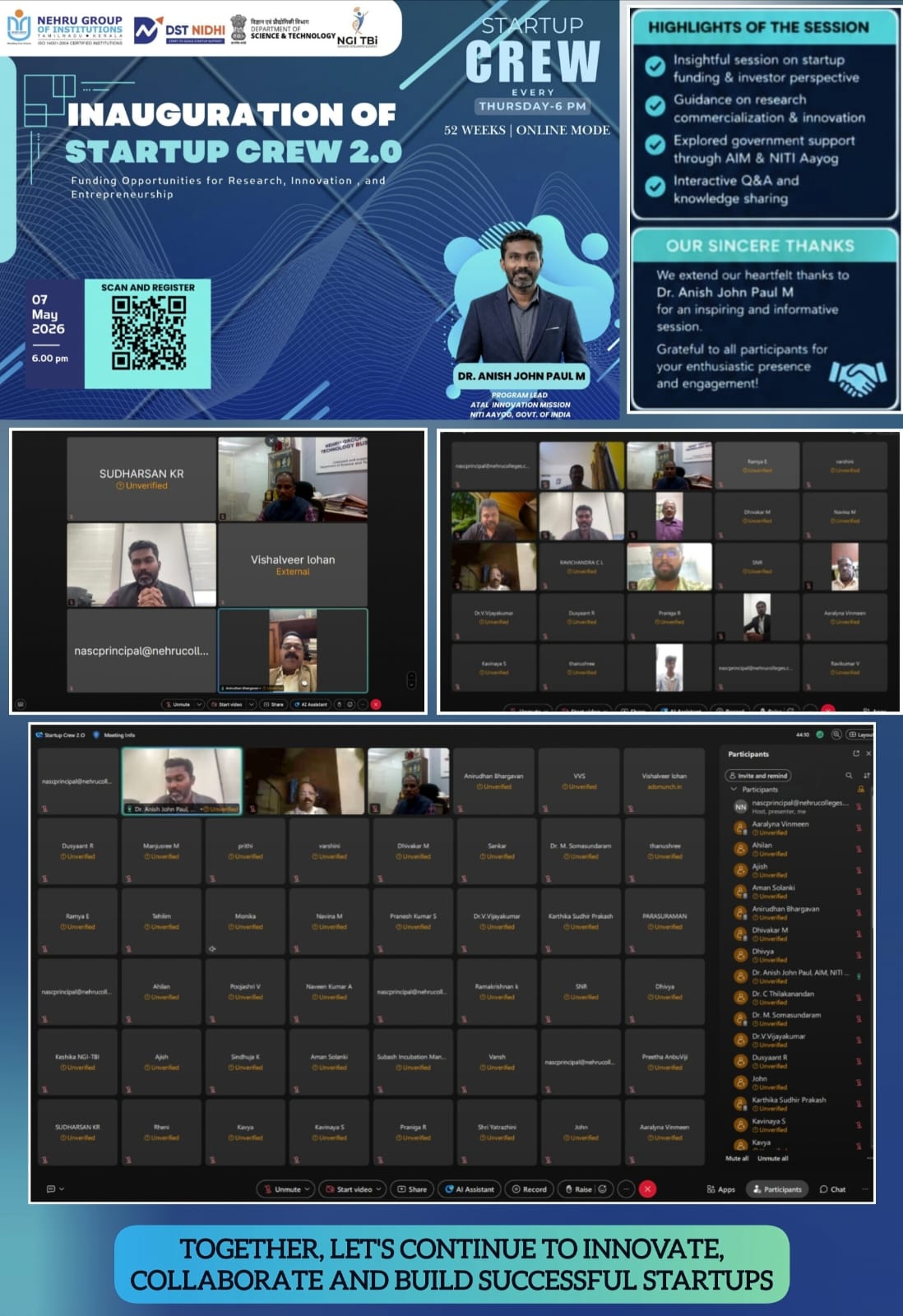This screenshot has height=1316, width=903.
Task: Sort the participants list with sort icon
Action: pos(866,775)
